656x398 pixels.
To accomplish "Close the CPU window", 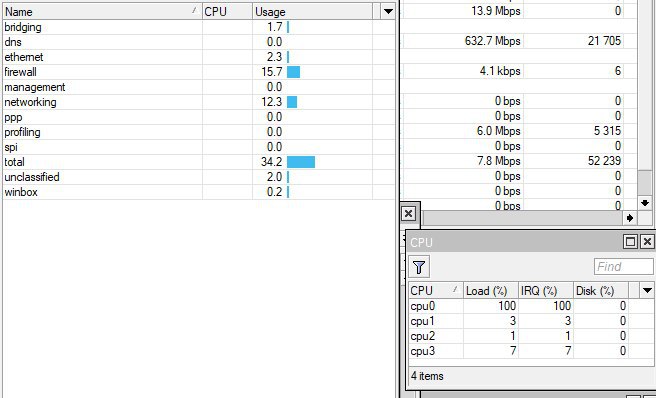I will click(x=647, y=241).
